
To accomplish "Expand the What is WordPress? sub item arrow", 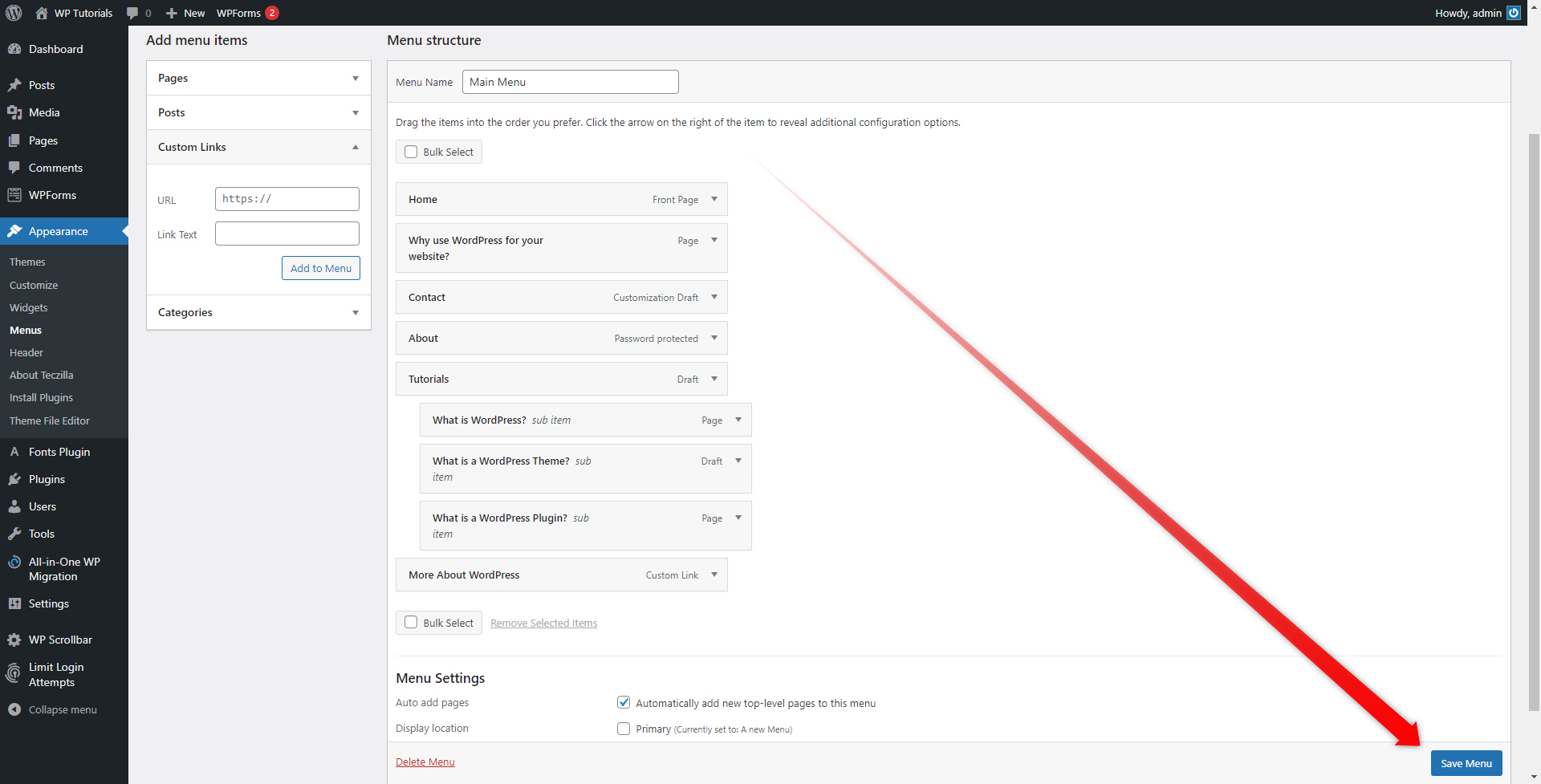I will coord(738,420).
